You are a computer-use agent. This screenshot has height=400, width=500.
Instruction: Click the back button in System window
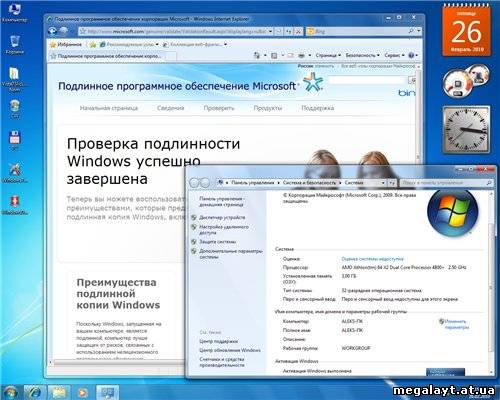[195, 183]
